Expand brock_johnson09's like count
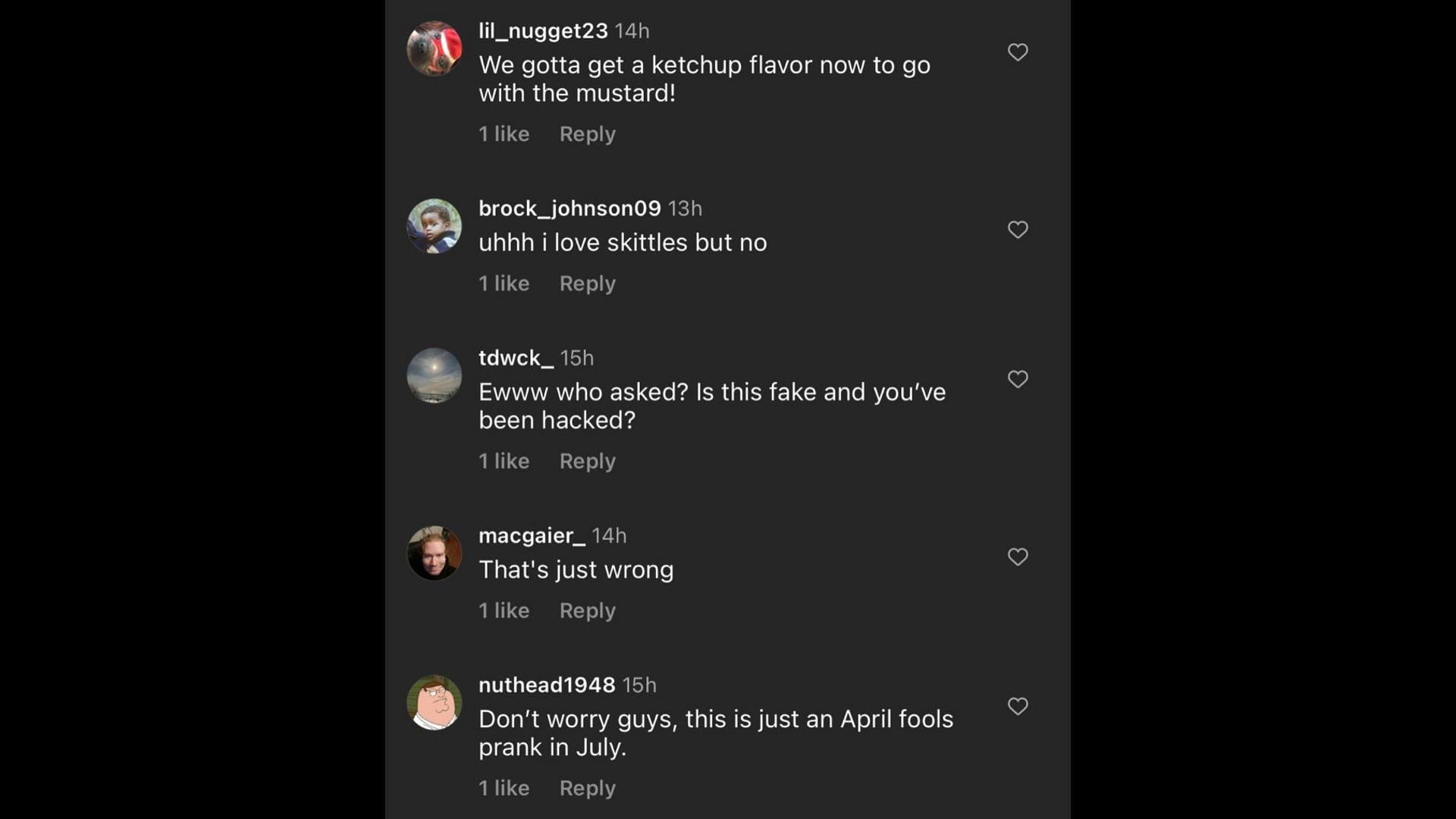 (x=504, y=283)
